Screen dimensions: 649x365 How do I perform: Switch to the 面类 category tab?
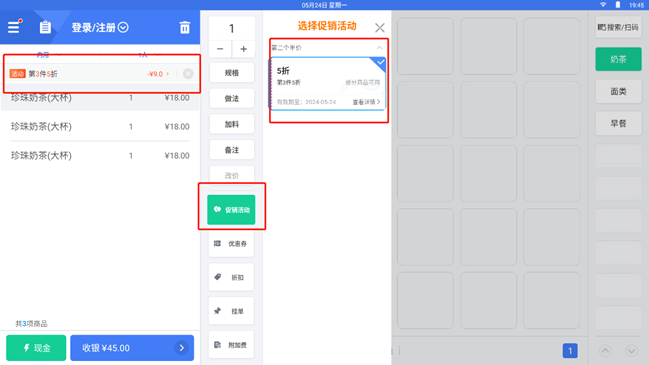click(x=618, y=91)
